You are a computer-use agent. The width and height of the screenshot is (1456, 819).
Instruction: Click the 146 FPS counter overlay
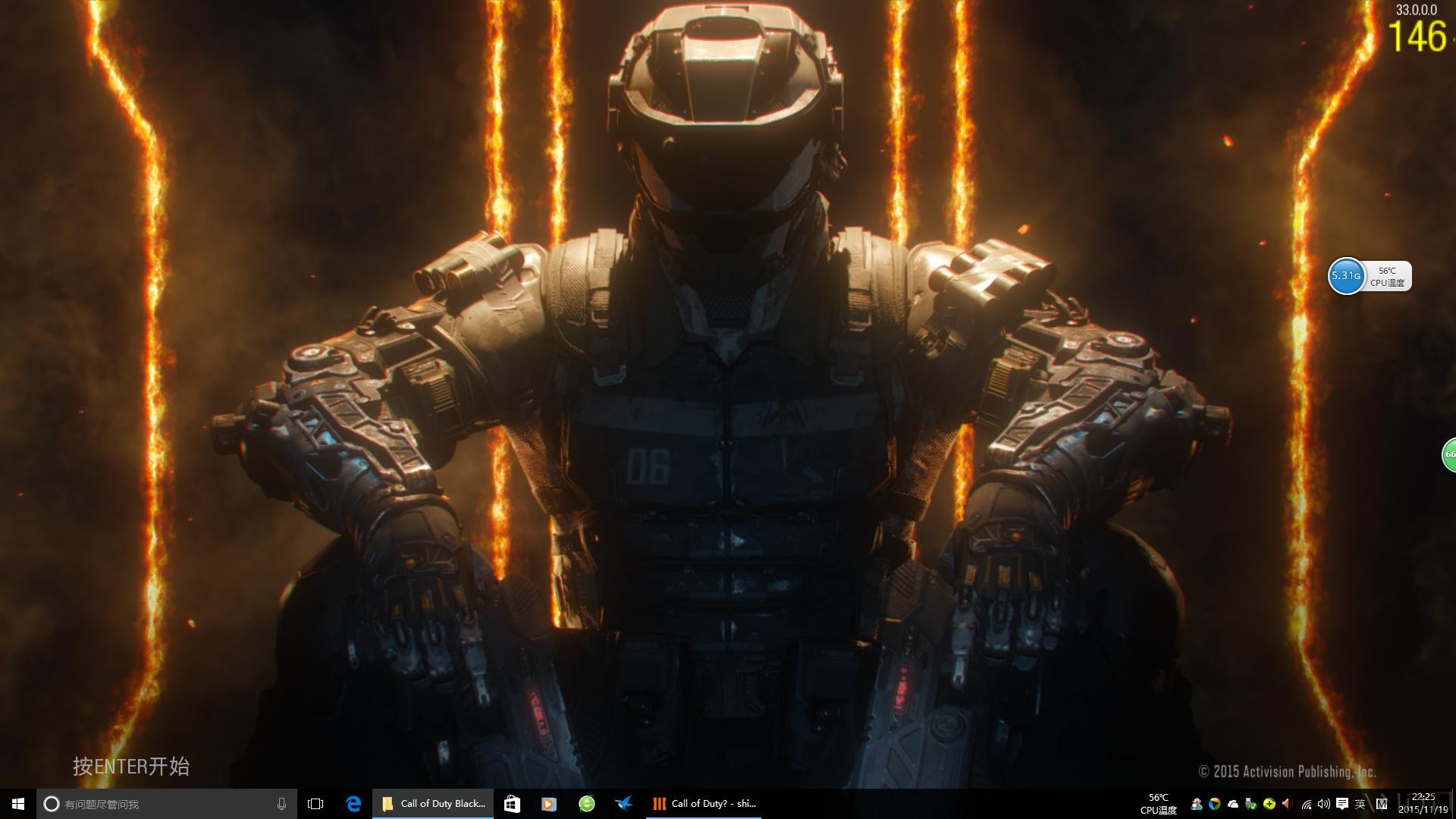(1418, 36)
